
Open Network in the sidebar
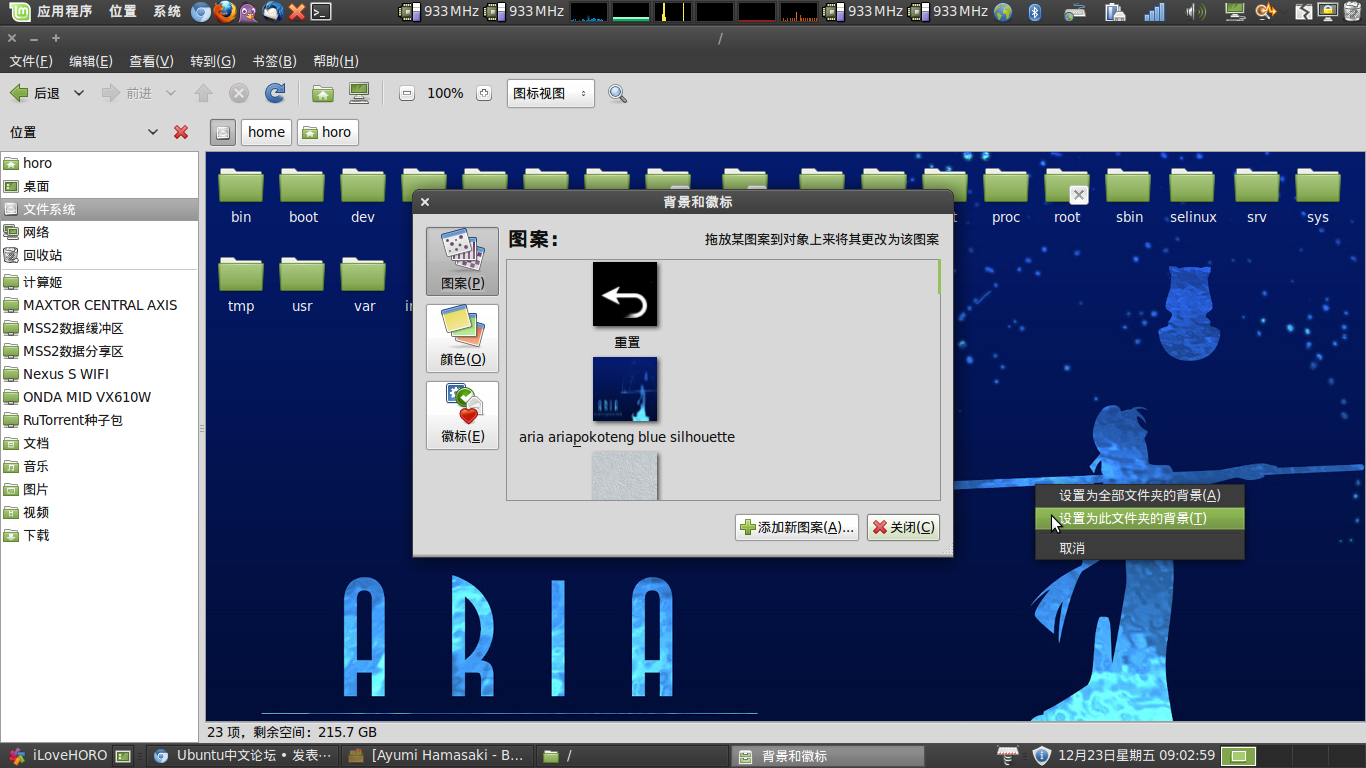point(100,232)
